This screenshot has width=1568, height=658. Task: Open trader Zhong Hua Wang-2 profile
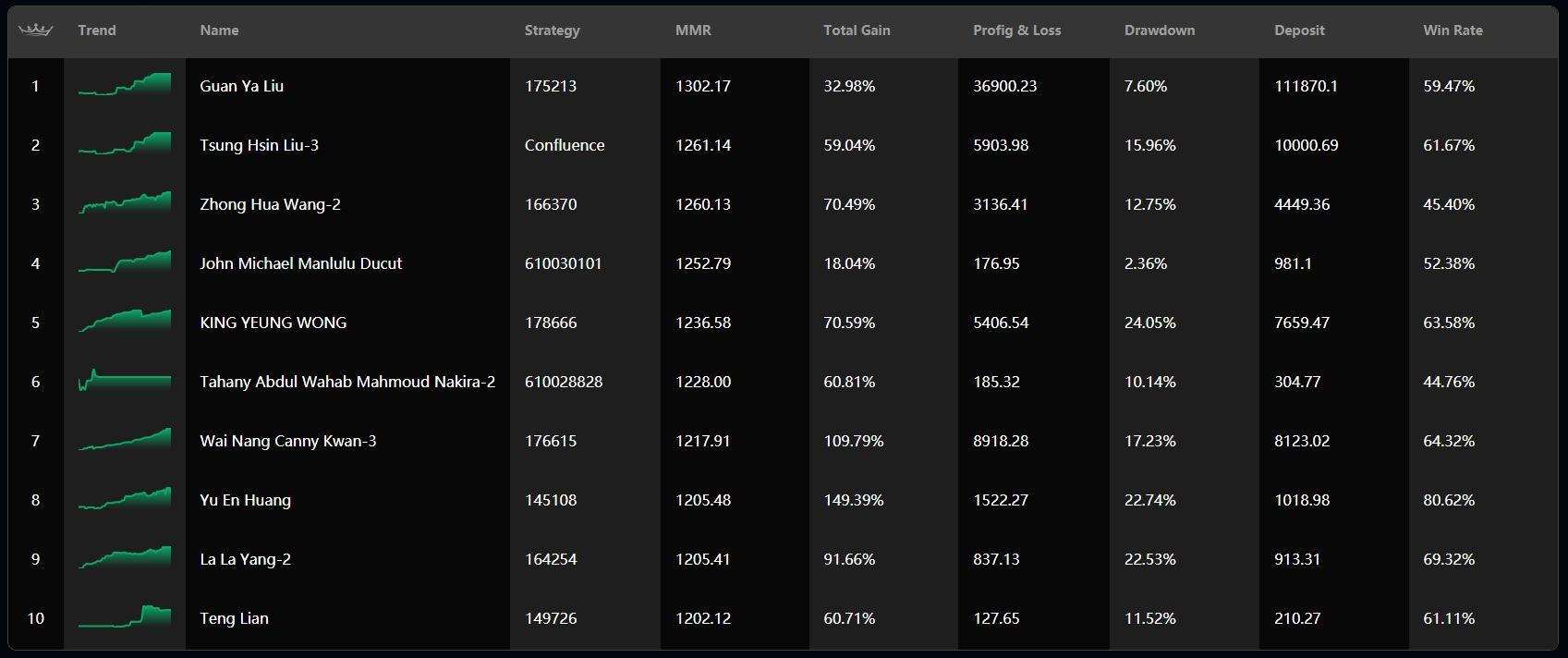(270, 204)
